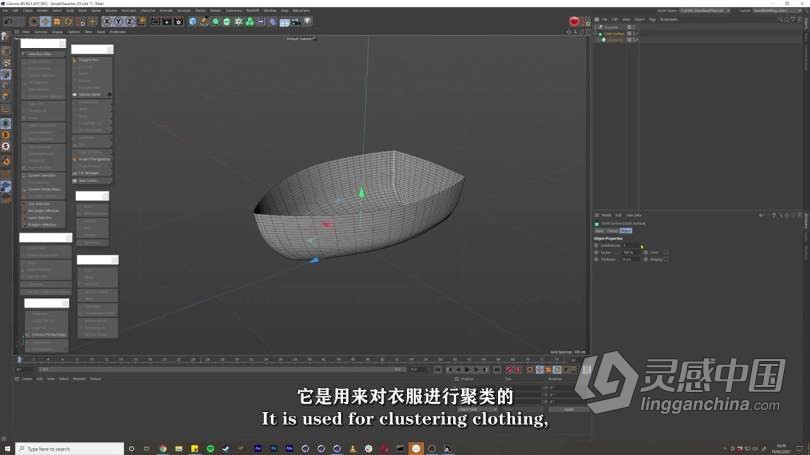This screenshot has height=455, width=810.
Task: Click the Camera object icon
Action: coord(295,22)
